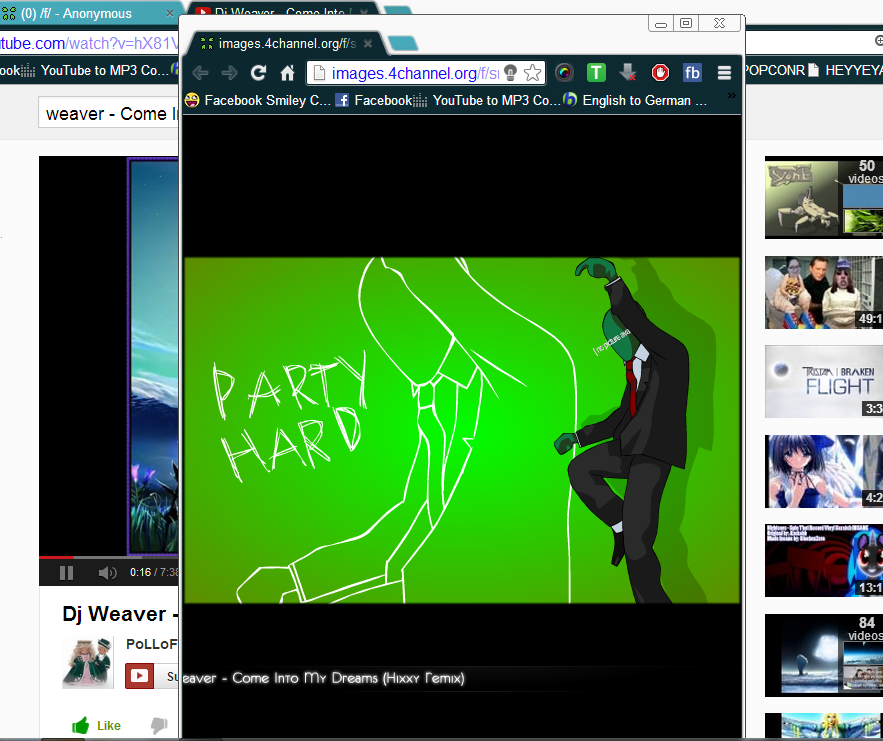Click the YouTube red progress bar
The width and height of the screenshot is (883, 741).
56,557
